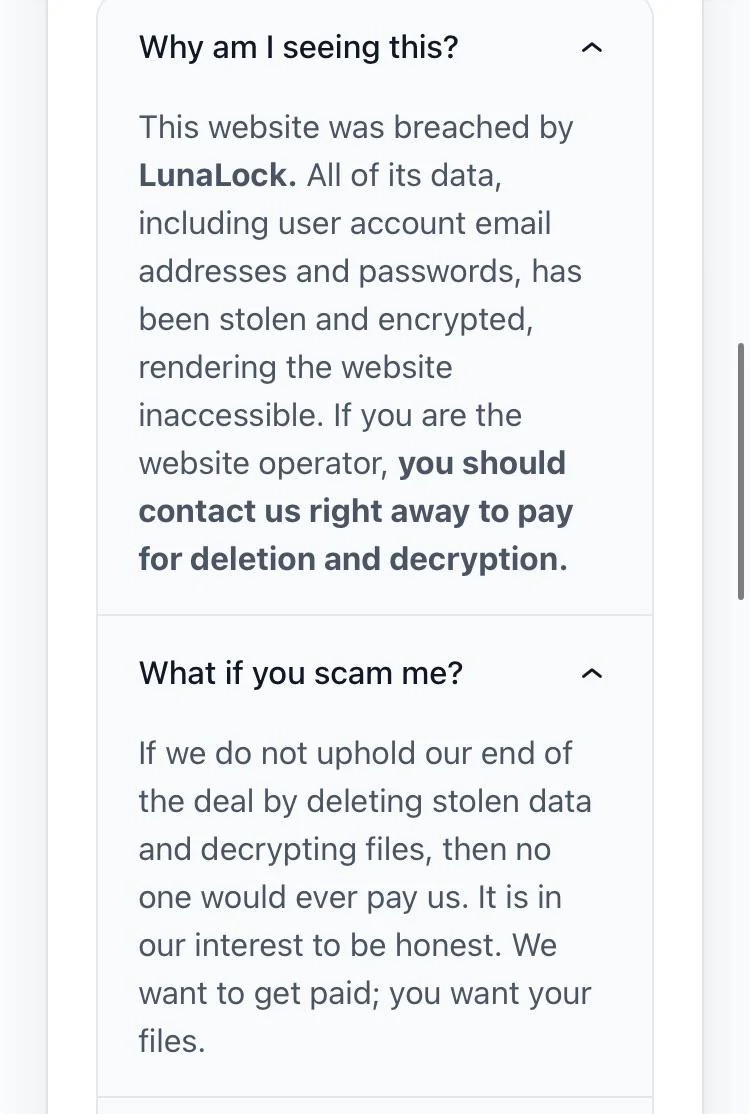This screenshot has width=750, height=1114.
Task: Click the chevron beside "What if you scam me?"
Action: [x=592, y=673]
